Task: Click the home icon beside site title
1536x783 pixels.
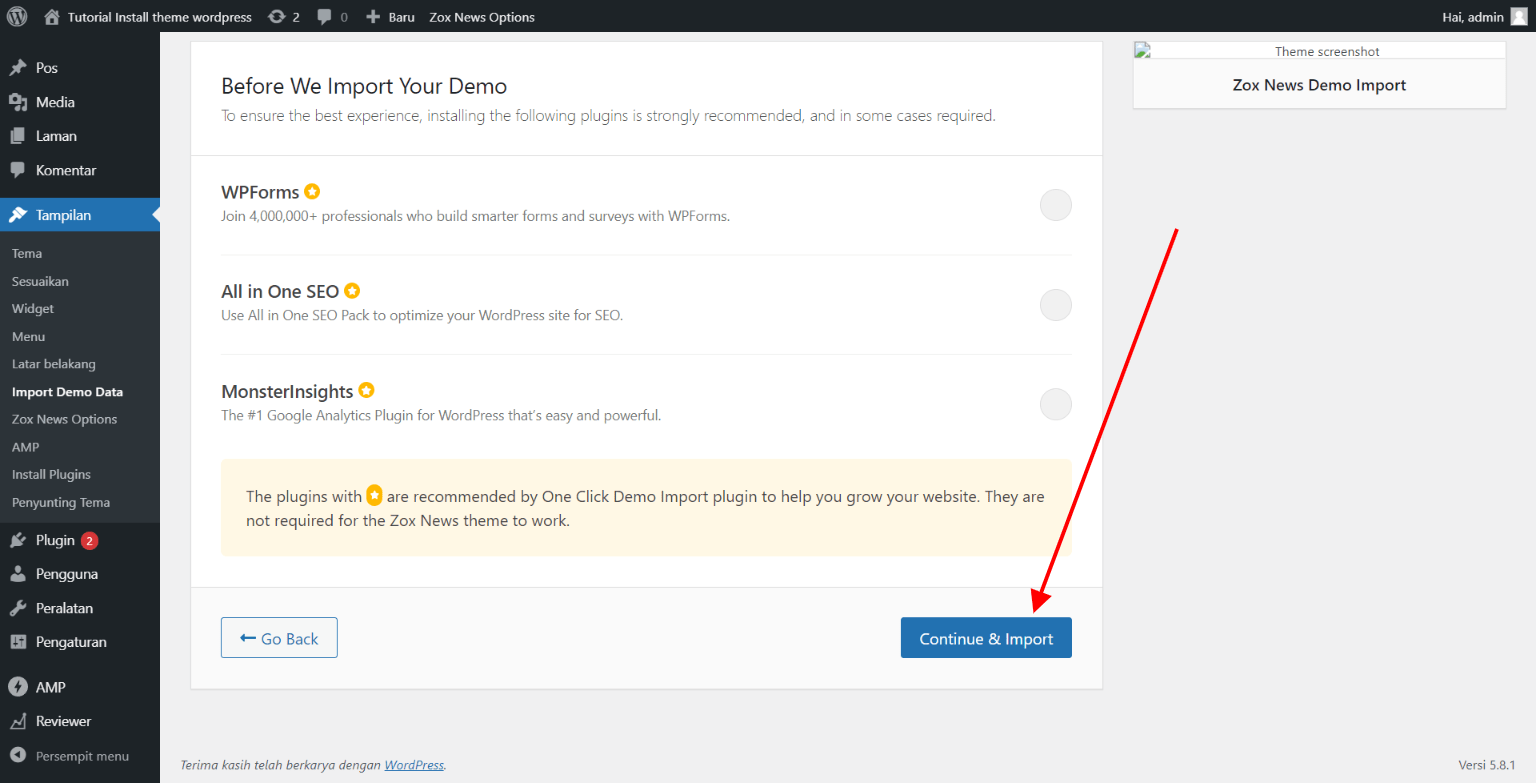Action: [52, 17]
